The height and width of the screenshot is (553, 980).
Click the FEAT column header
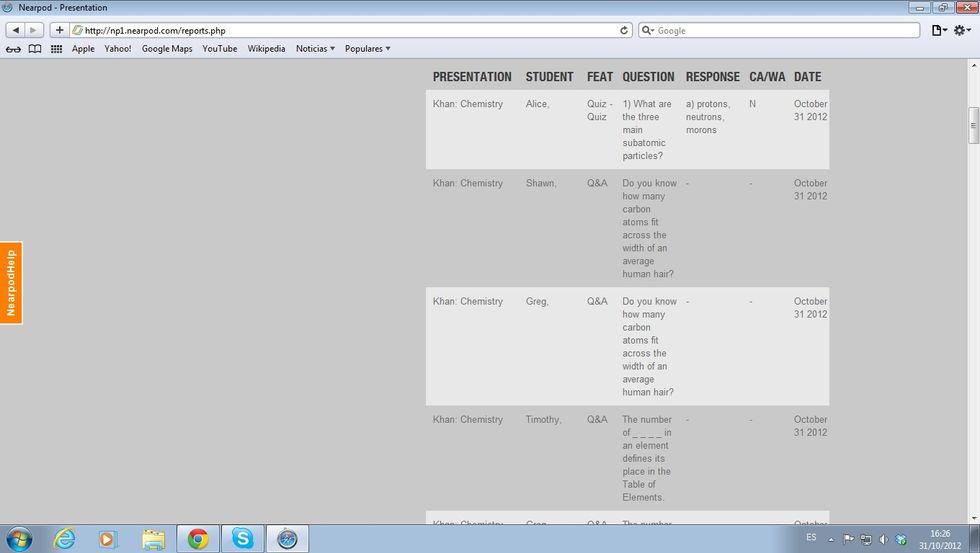(x=599, y=77)
